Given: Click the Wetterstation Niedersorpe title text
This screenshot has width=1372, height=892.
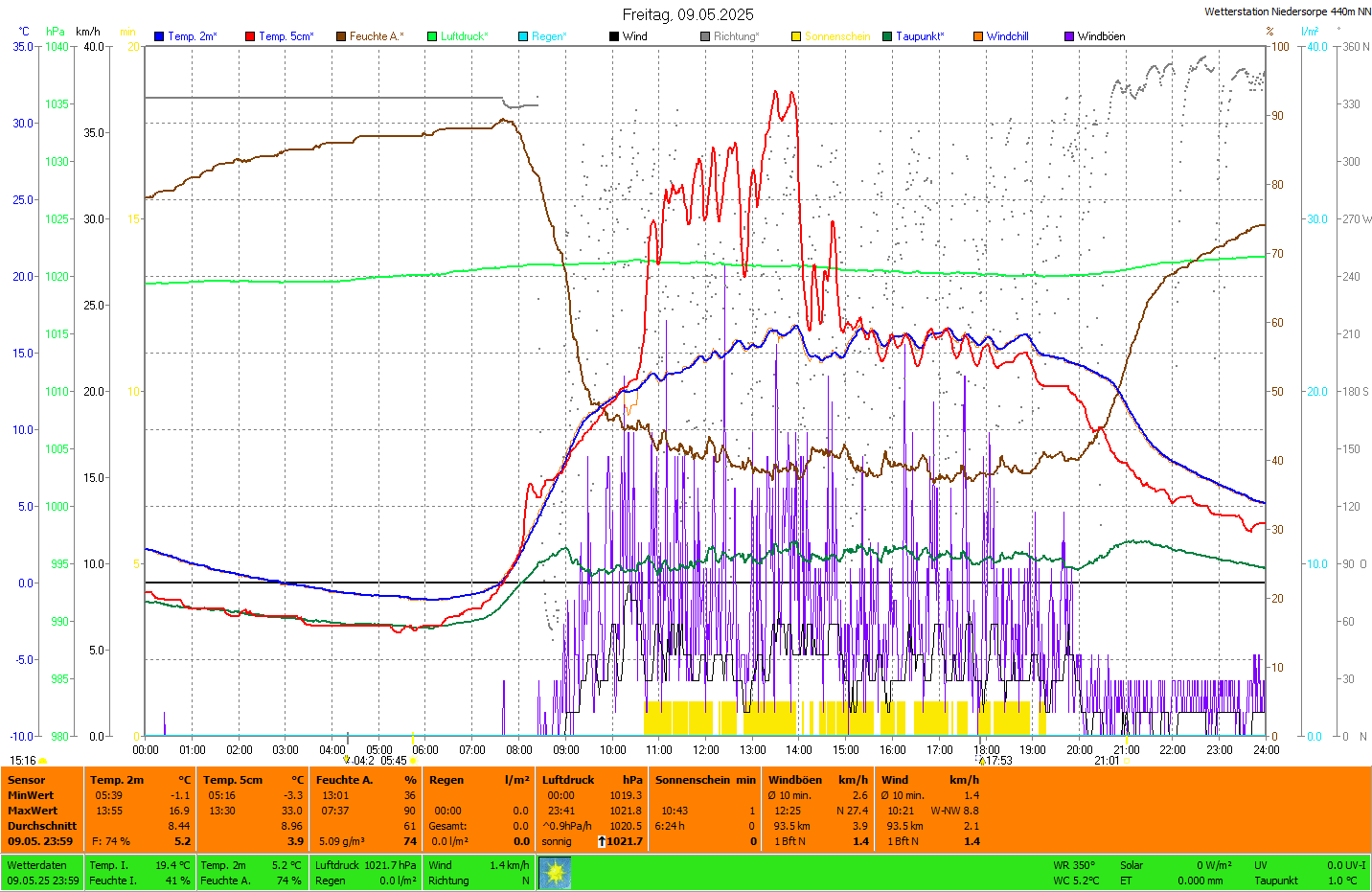Looking at the screenshot, I should (x=1287, y=12).
